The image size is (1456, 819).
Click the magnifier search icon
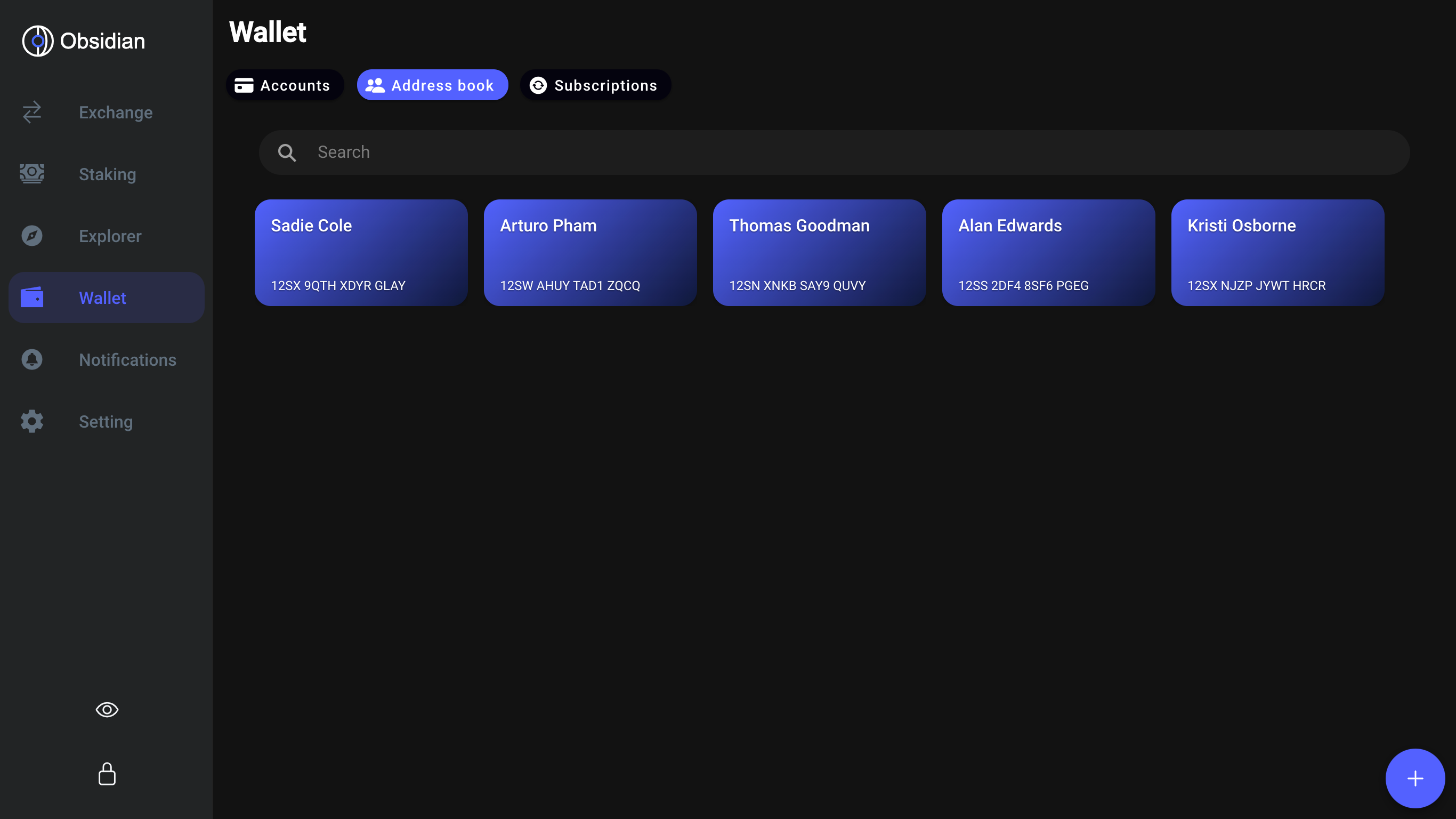(x=287, y=152)
